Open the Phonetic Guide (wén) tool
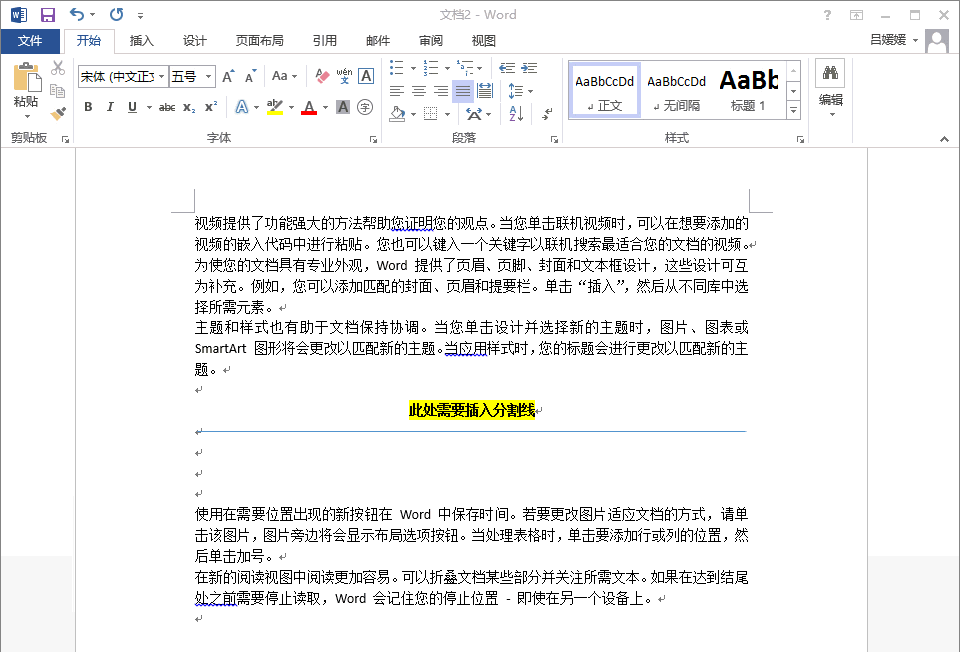Image resolution: width=960 pixels, height=652 pixels. click(345, 75)
